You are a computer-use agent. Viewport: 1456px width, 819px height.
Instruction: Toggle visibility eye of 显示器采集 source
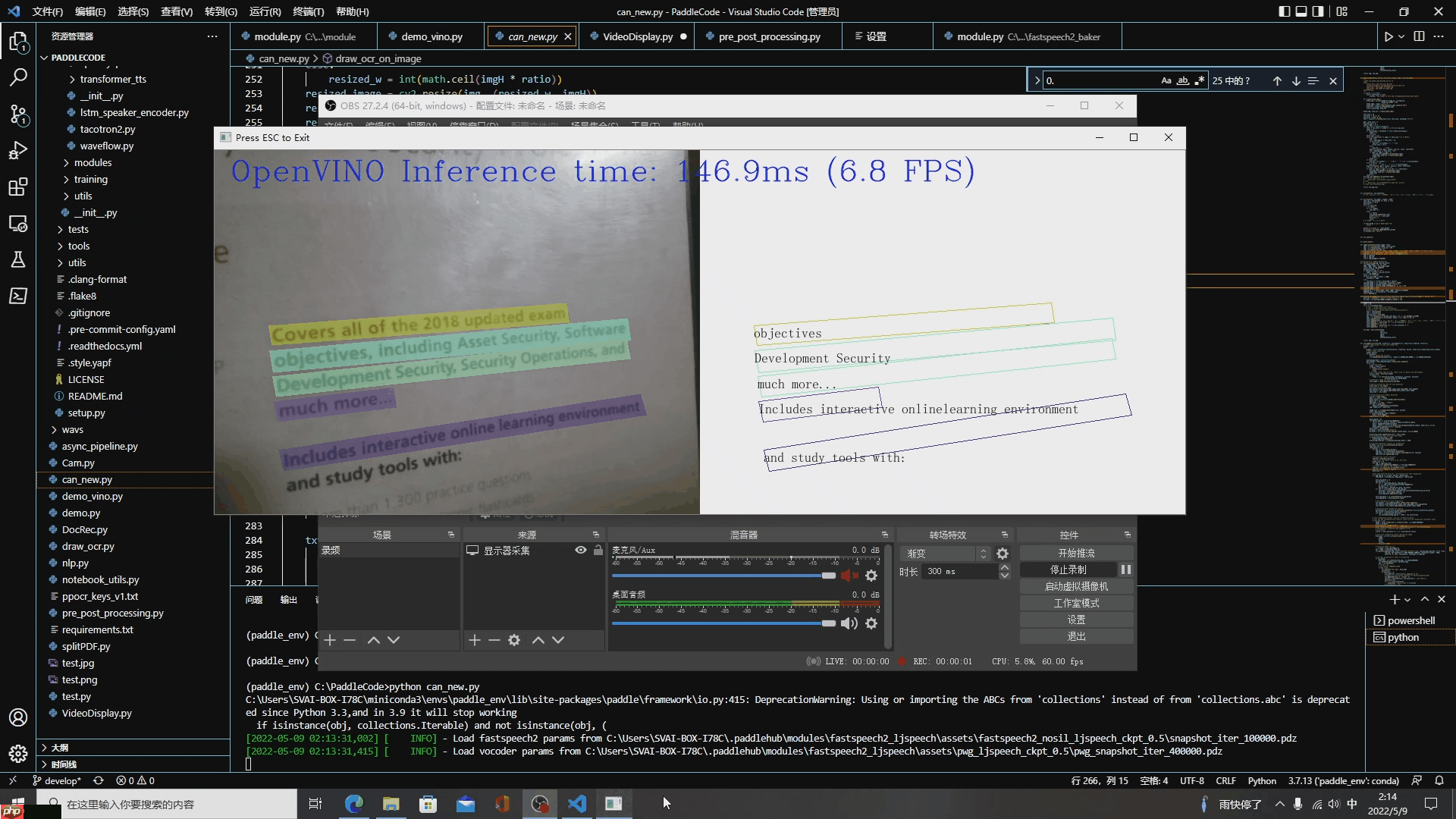[x=581, y=551]
